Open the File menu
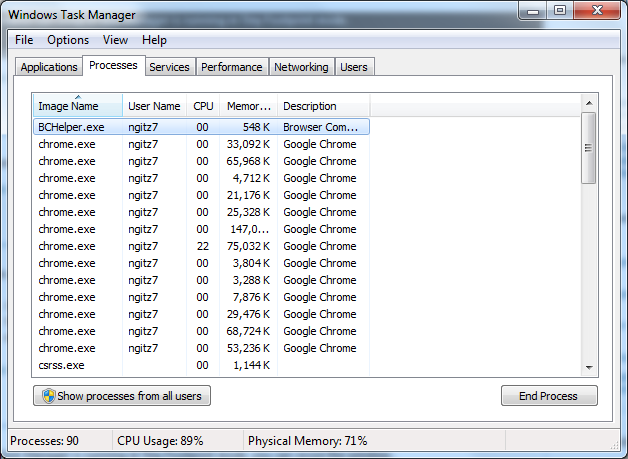Screen dimensions: 628x459 pyautogui.click(x=24, y=40)
